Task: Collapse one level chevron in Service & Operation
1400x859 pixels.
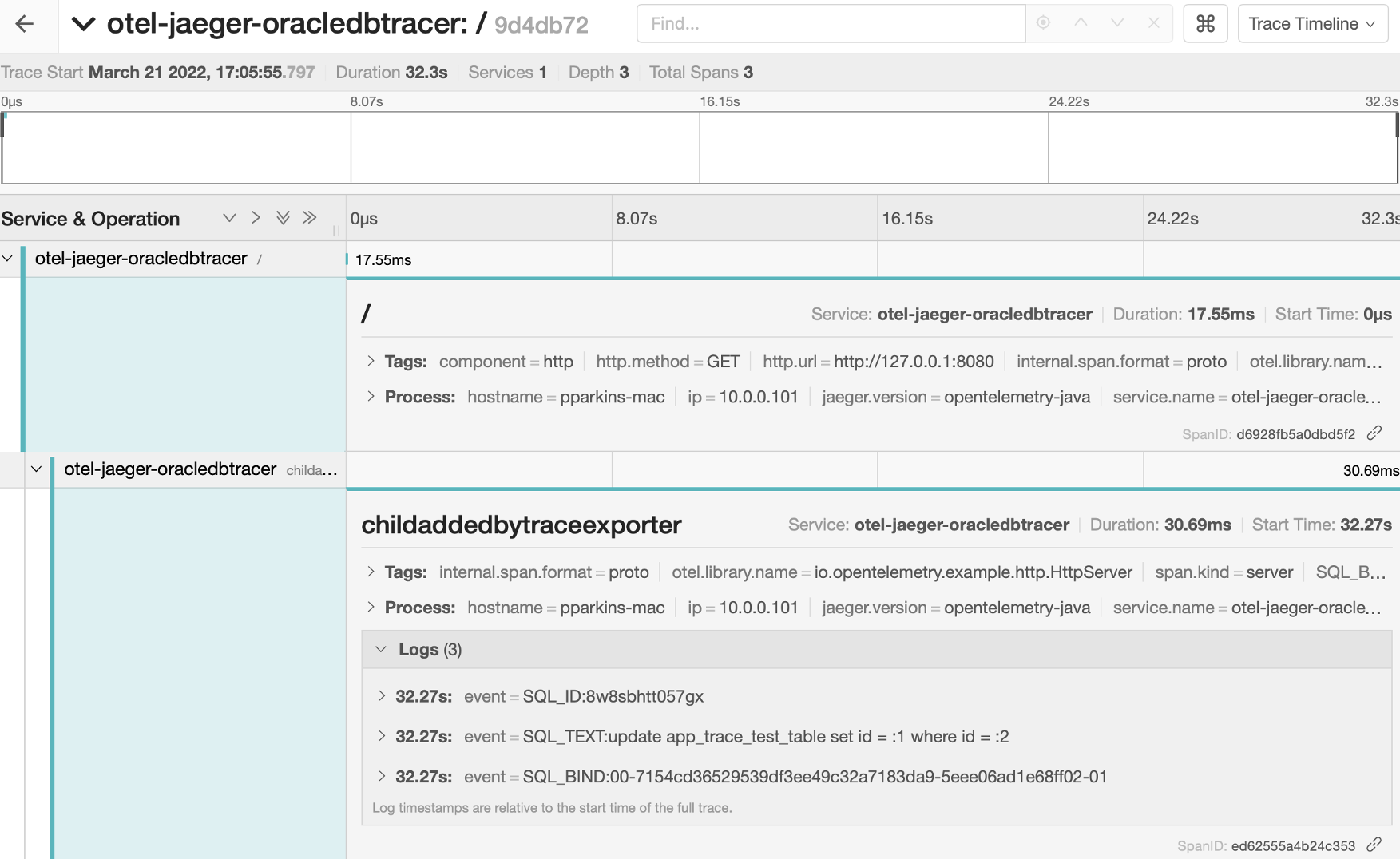Action: point(229,218)
